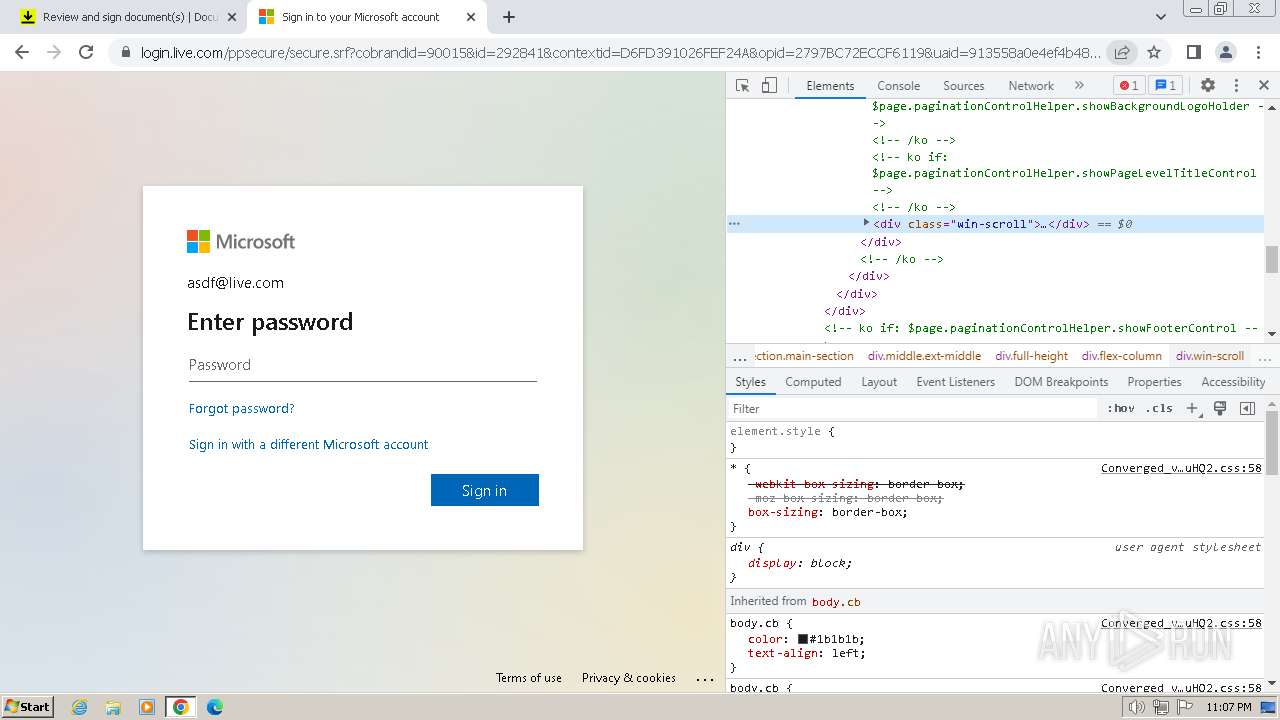1280x720 pixels.
Task: Open the browser side panel icon
Action: click(1193, 52)
